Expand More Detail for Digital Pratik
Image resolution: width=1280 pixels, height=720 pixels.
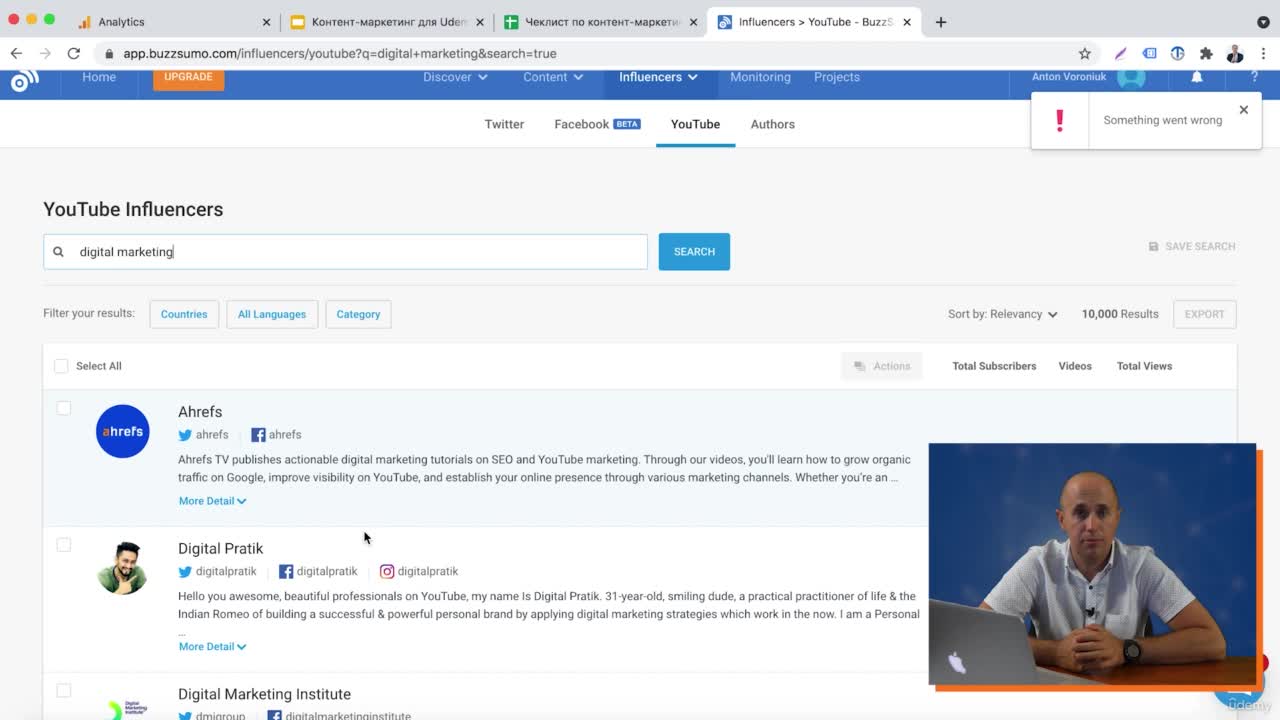pyautogui.click(x=212, y=647)
